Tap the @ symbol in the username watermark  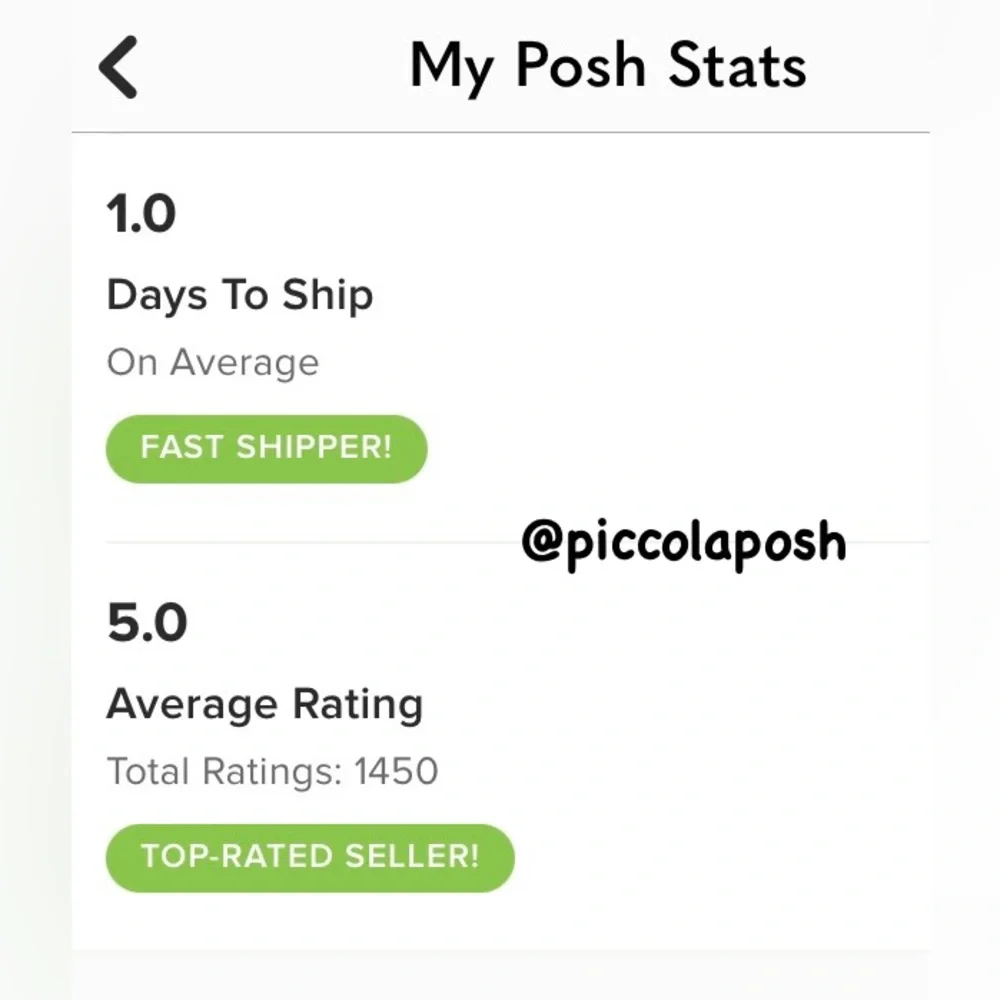[541, 541]
